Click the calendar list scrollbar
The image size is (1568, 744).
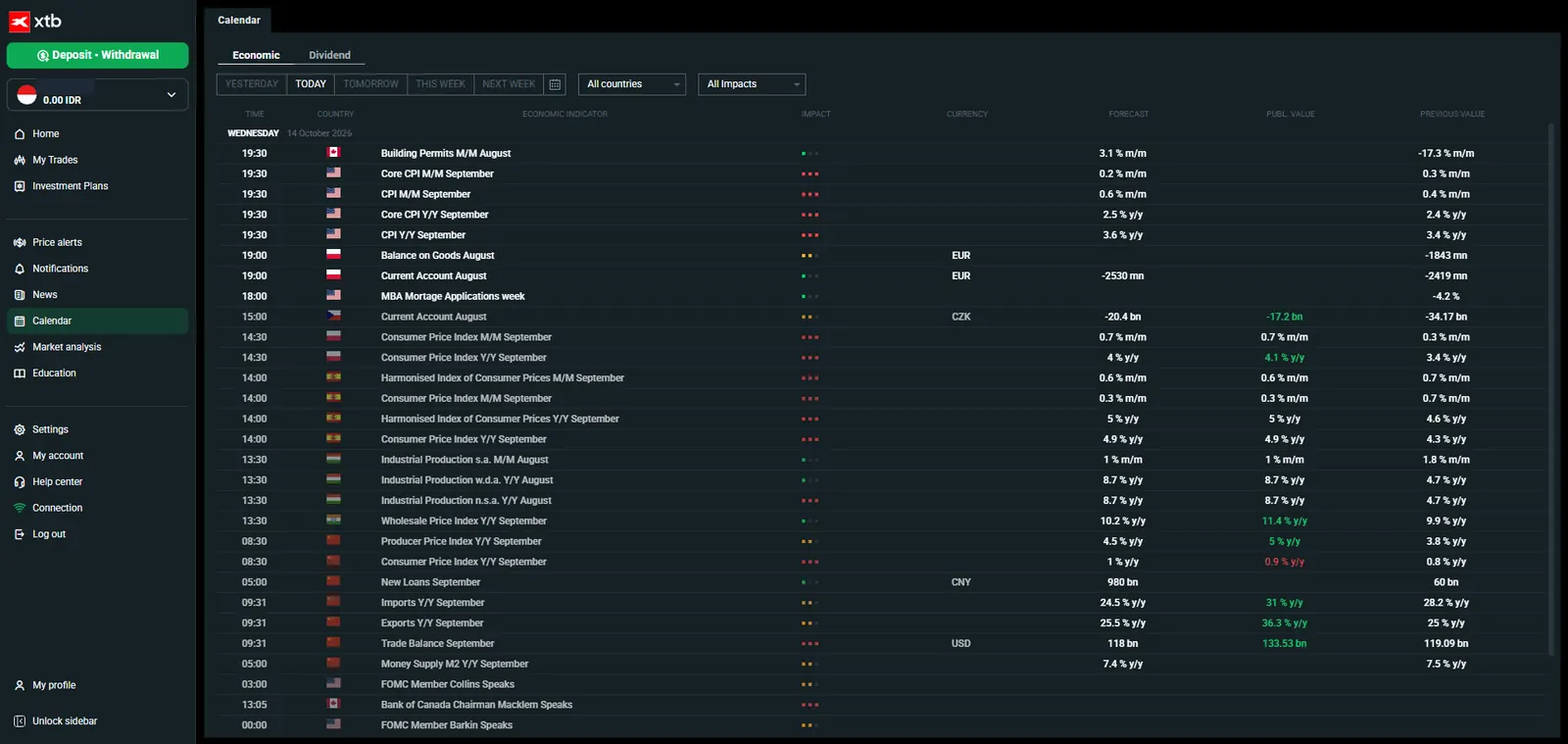click(1550, 389)
